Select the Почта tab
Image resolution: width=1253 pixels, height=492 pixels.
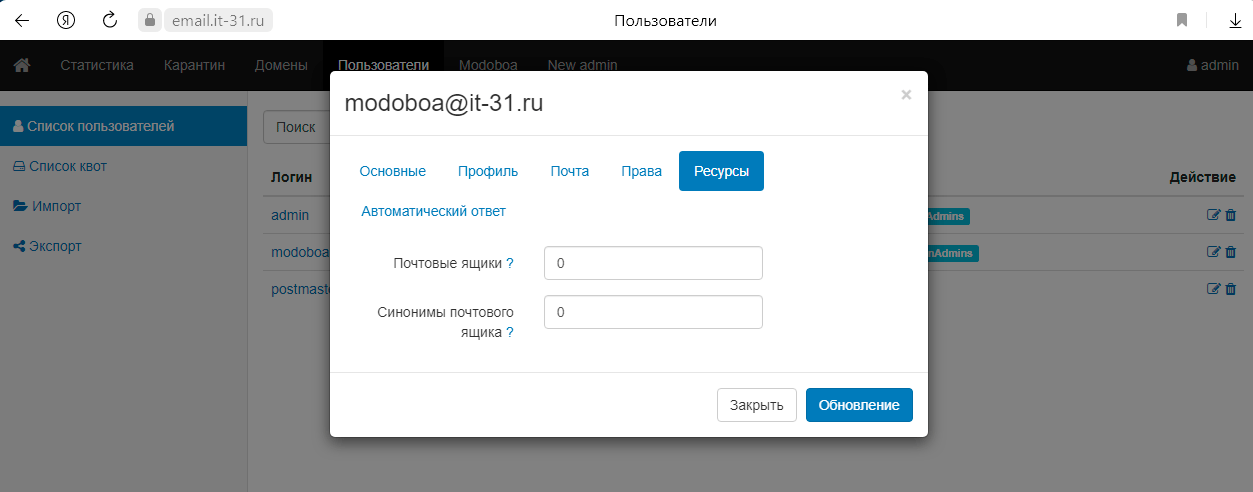click(569, 171)
